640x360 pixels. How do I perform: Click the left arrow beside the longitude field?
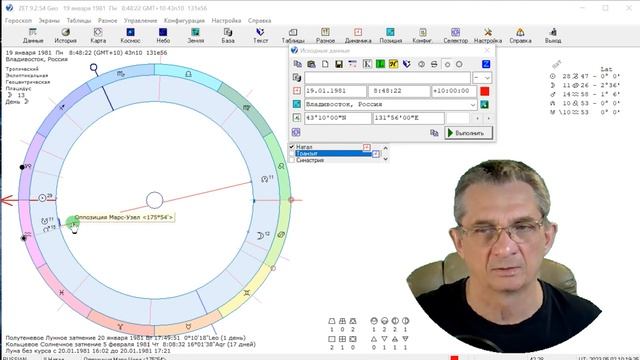[477, 118]
